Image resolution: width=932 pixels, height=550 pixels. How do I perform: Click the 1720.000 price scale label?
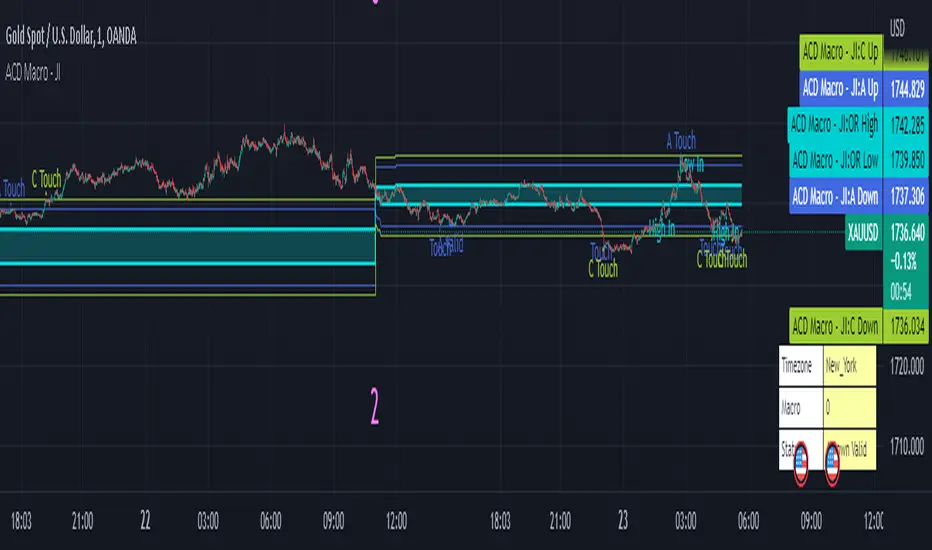point(907,366)
